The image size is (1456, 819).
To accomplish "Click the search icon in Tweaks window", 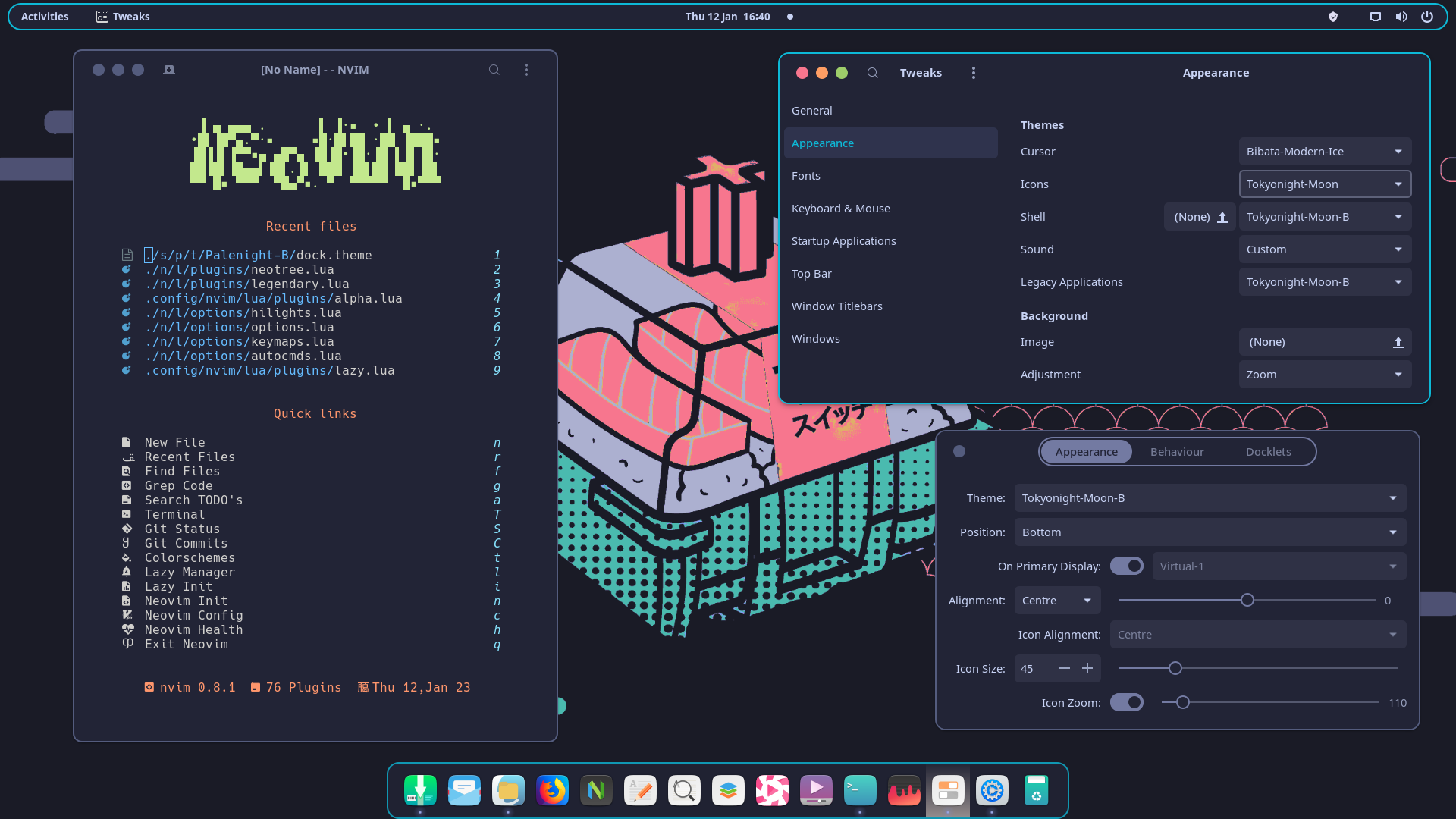I will [x=873, y=73].
